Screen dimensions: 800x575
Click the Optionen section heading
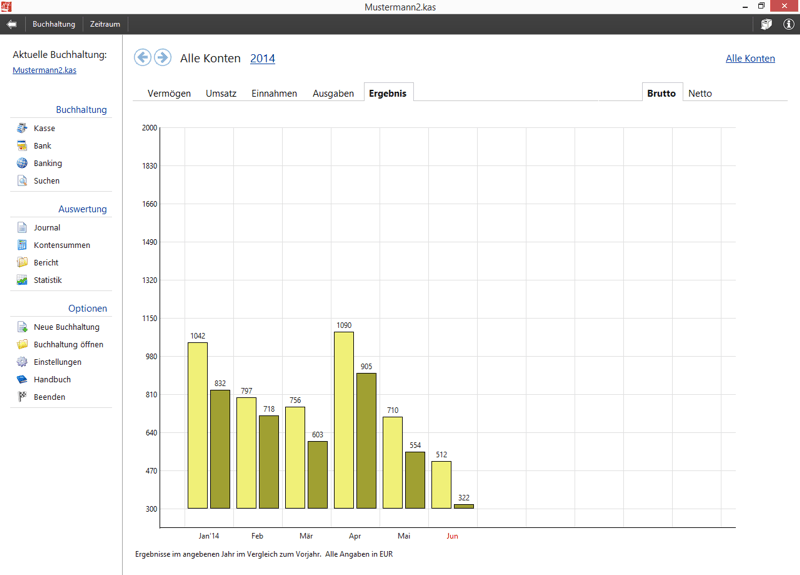pyautogui.click(x=88, y=308)
